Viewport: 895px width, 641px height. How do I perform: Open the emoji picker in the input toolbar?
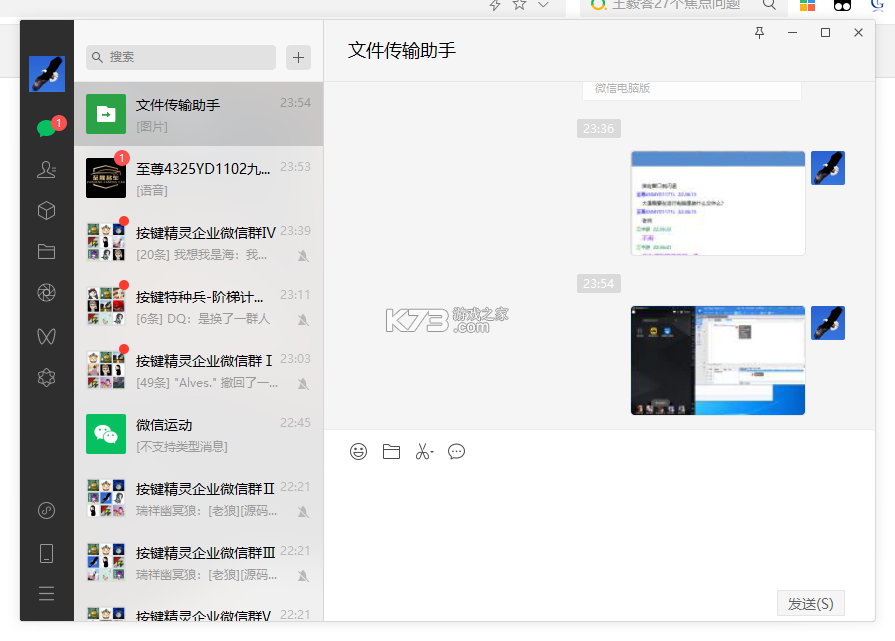click(x=358, y=451)
